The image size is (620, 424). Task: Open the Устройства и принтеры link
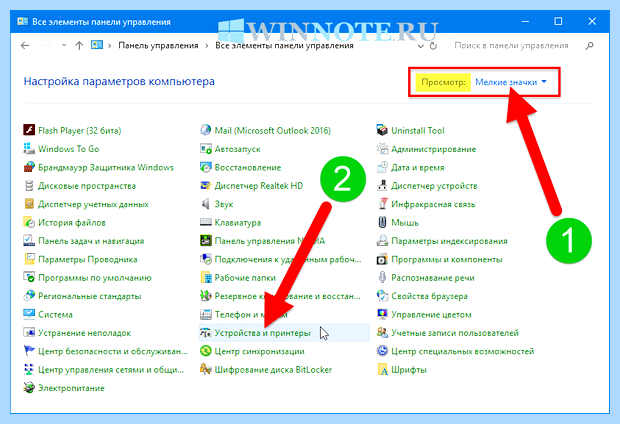263,333
